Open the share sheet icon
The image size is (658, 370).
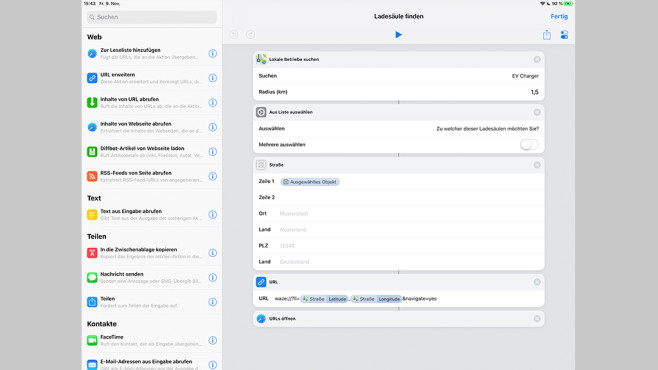(546, 35)
